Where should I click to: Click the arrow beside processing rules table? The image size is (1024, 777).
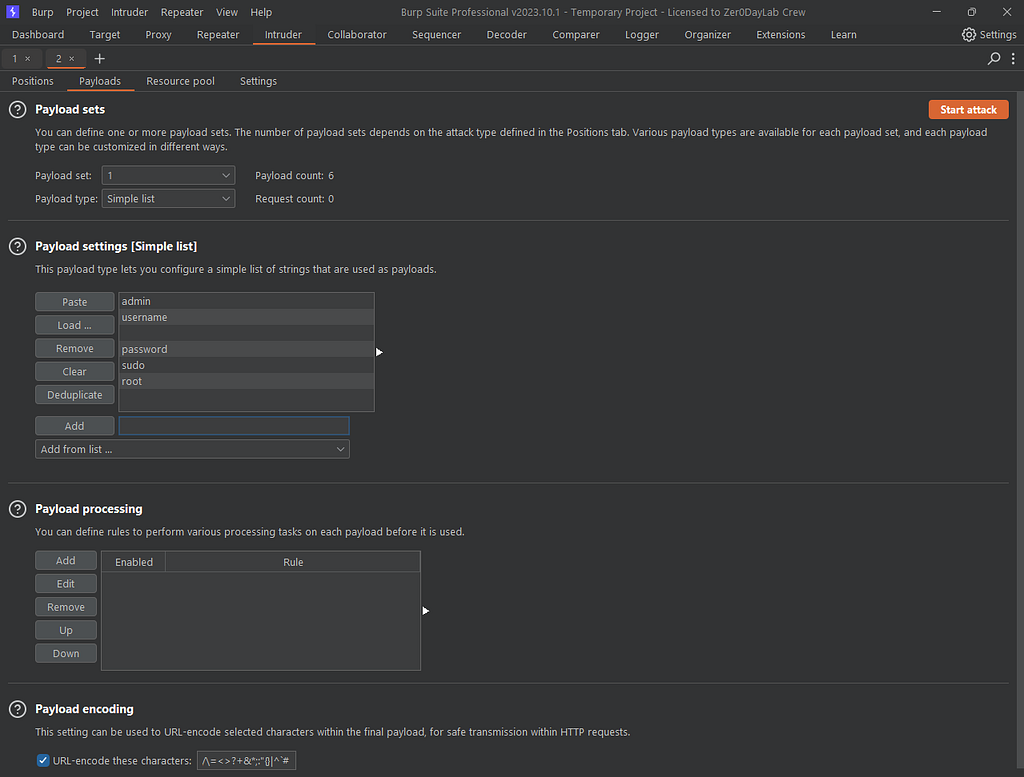tap(426, 611)
